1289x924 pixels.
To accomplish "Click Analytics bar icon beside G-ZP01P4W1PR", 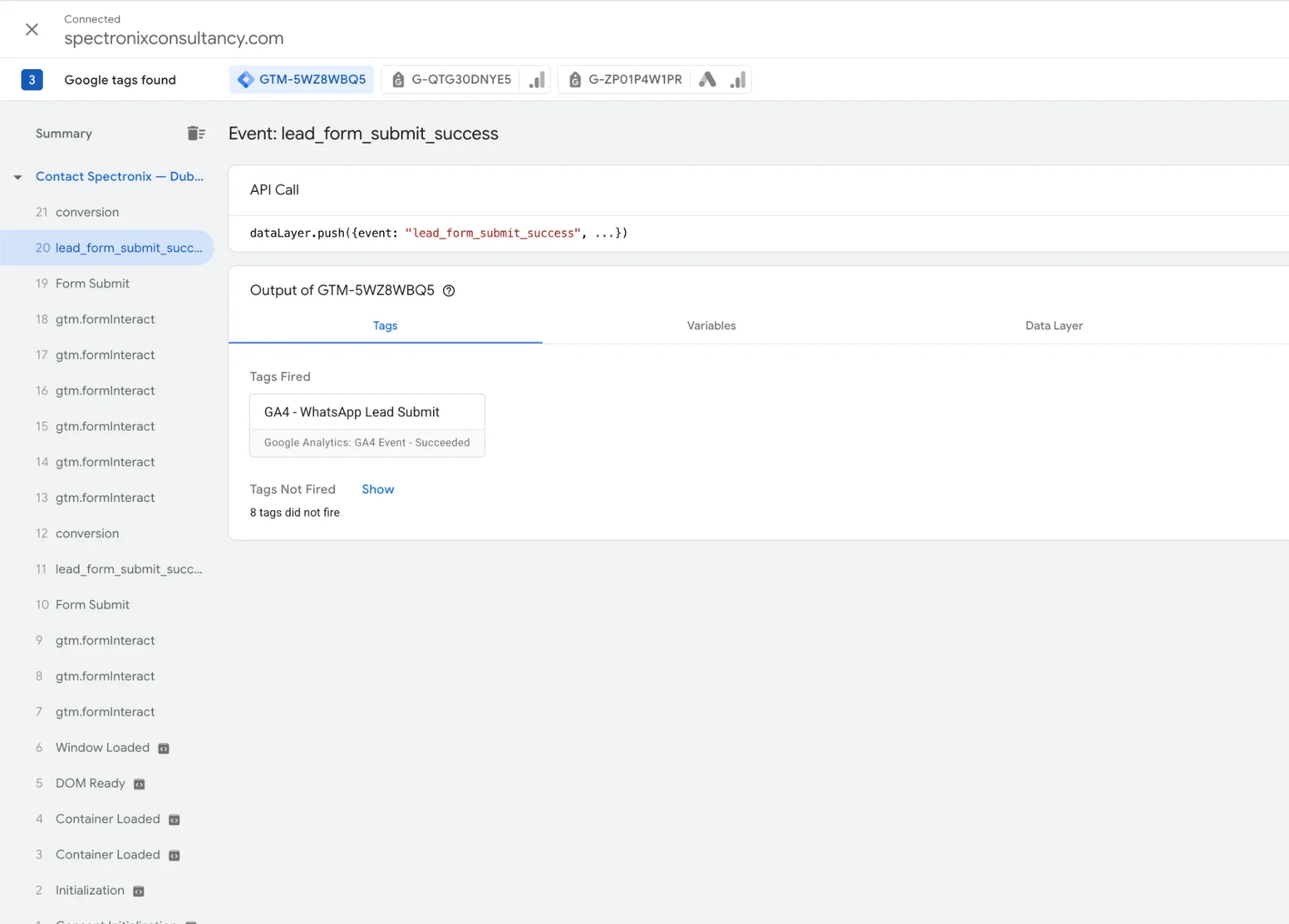I will [737, 80].
